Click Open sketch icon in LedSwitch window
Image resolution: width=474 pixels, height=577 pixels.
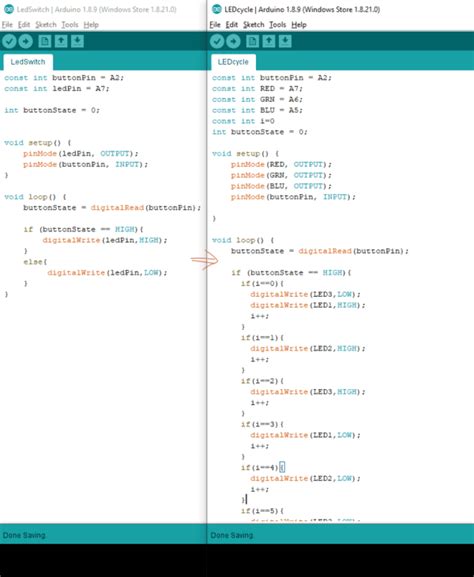tap(61, 41)
